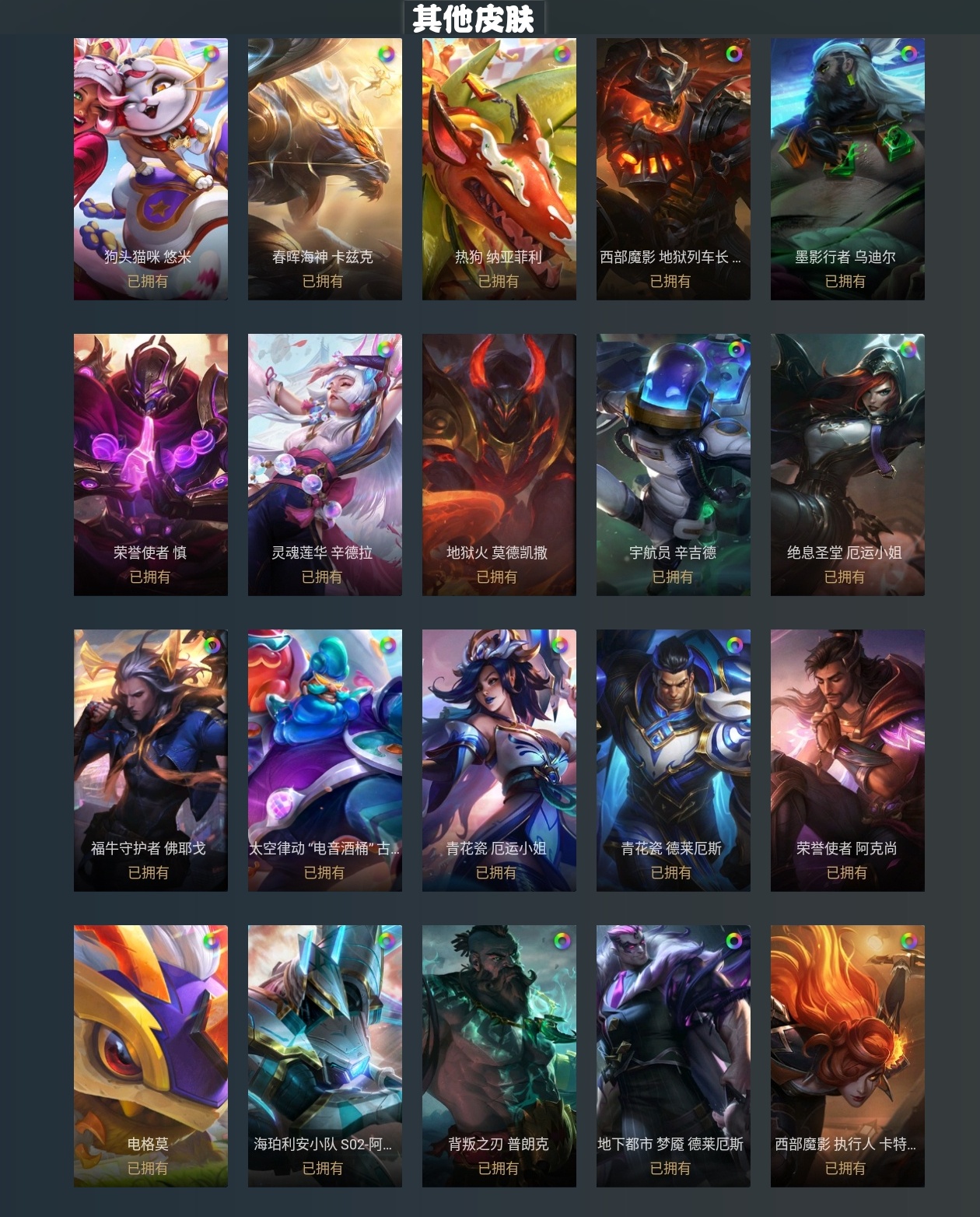Open the 荣誉使者 慎 skin card
Screen dimensions: 980x1217
coord(151,465)
